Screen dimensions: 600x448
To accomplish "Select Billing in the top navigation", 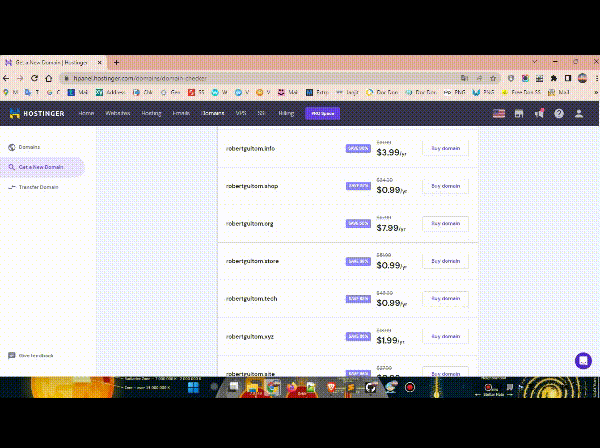I will pos(286,114).
